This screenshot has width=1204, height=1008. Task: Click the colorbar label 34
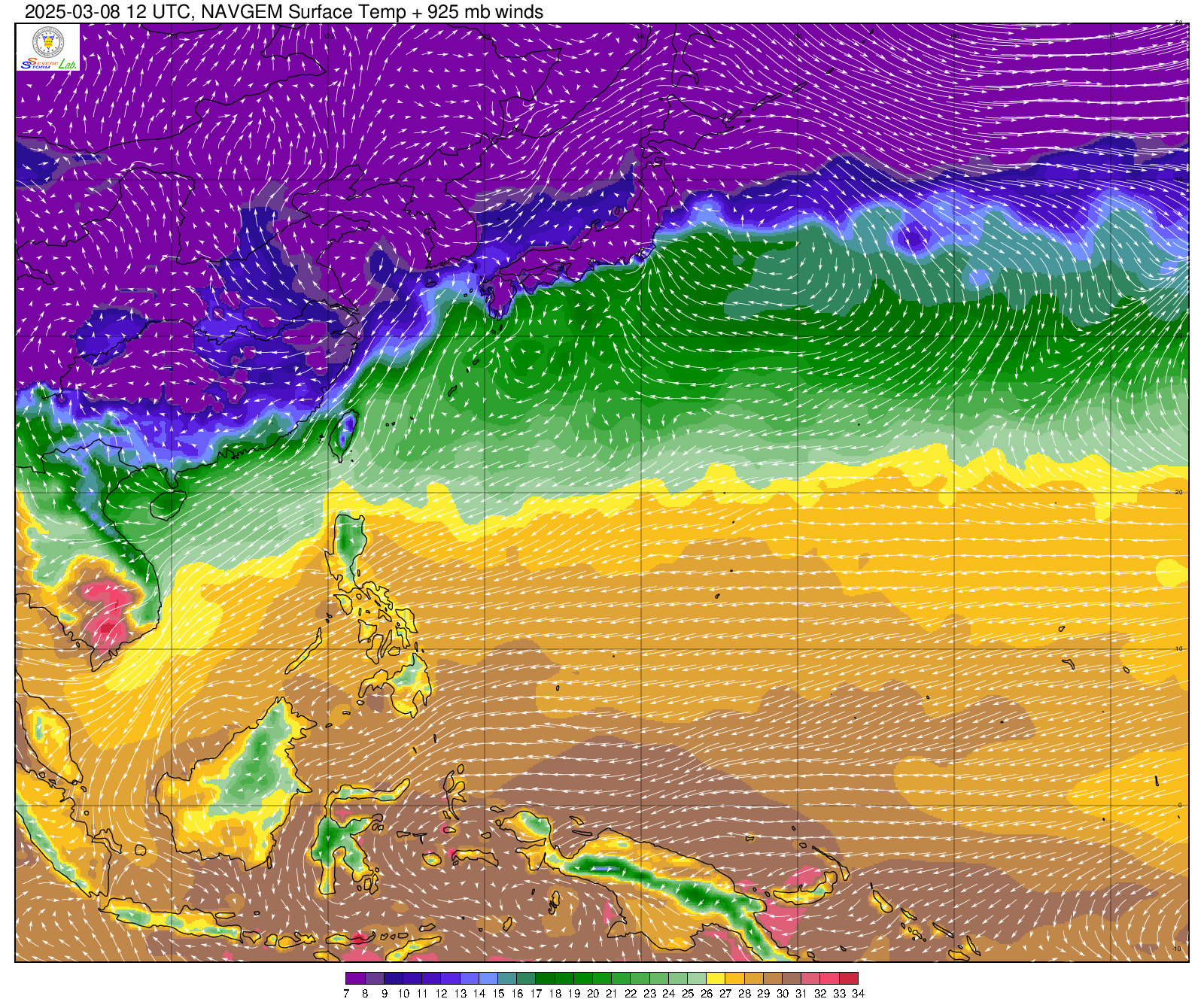pos(858,994)
